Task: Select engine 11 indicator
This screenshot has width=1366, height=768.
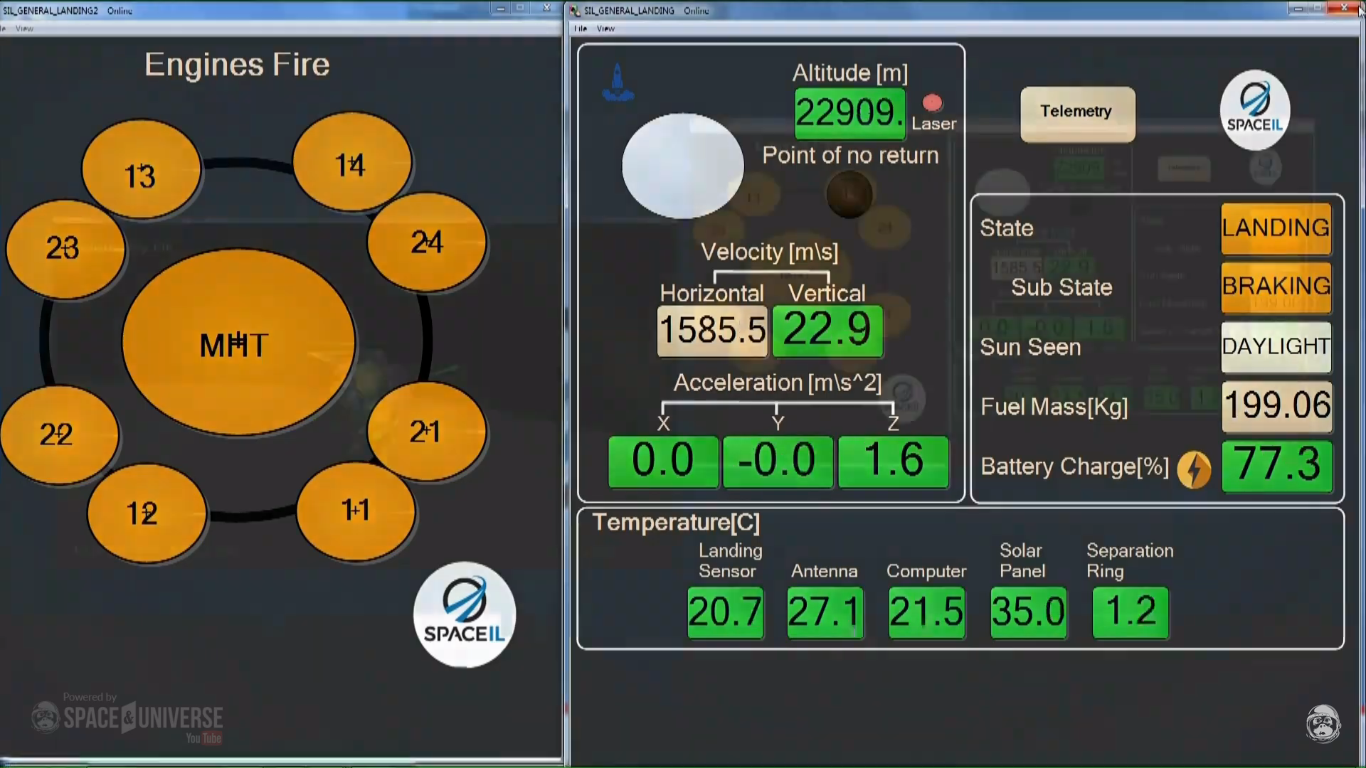Action: pyautogui.click(x=356, y=510)
